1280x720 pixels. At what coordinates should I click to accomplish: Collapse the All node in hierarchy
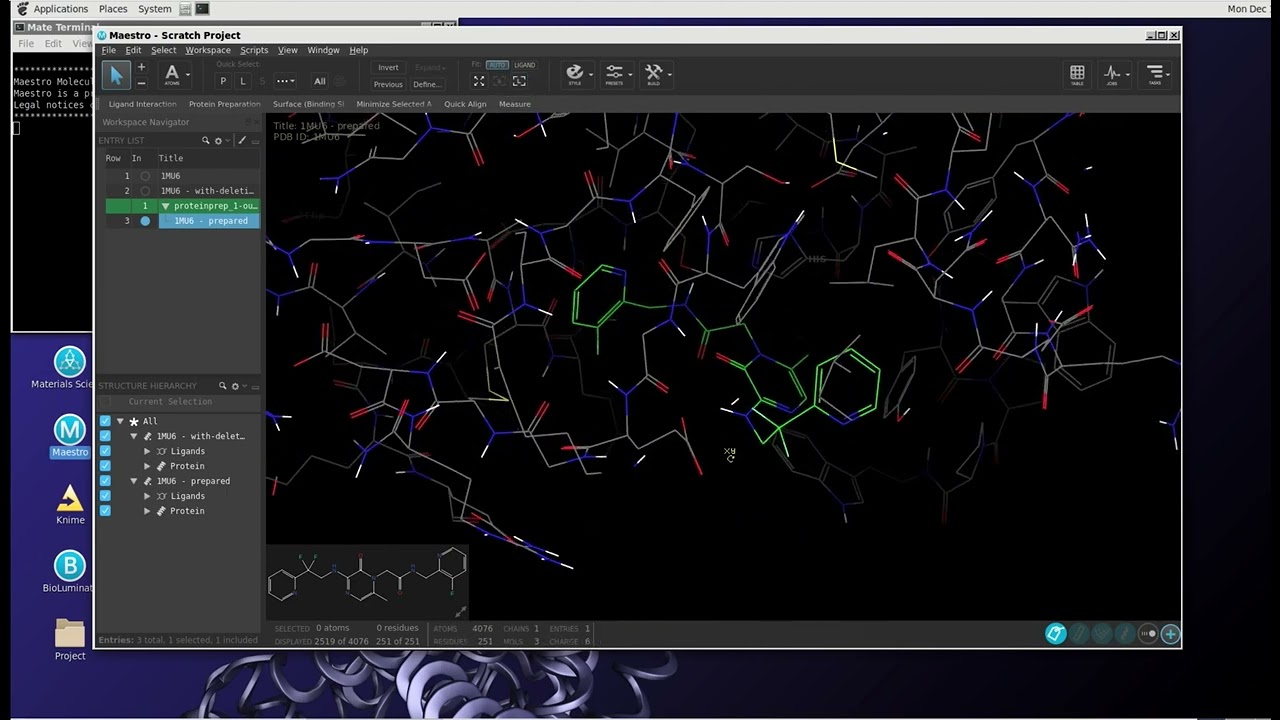pyautogui.click(x=120, y=421)
